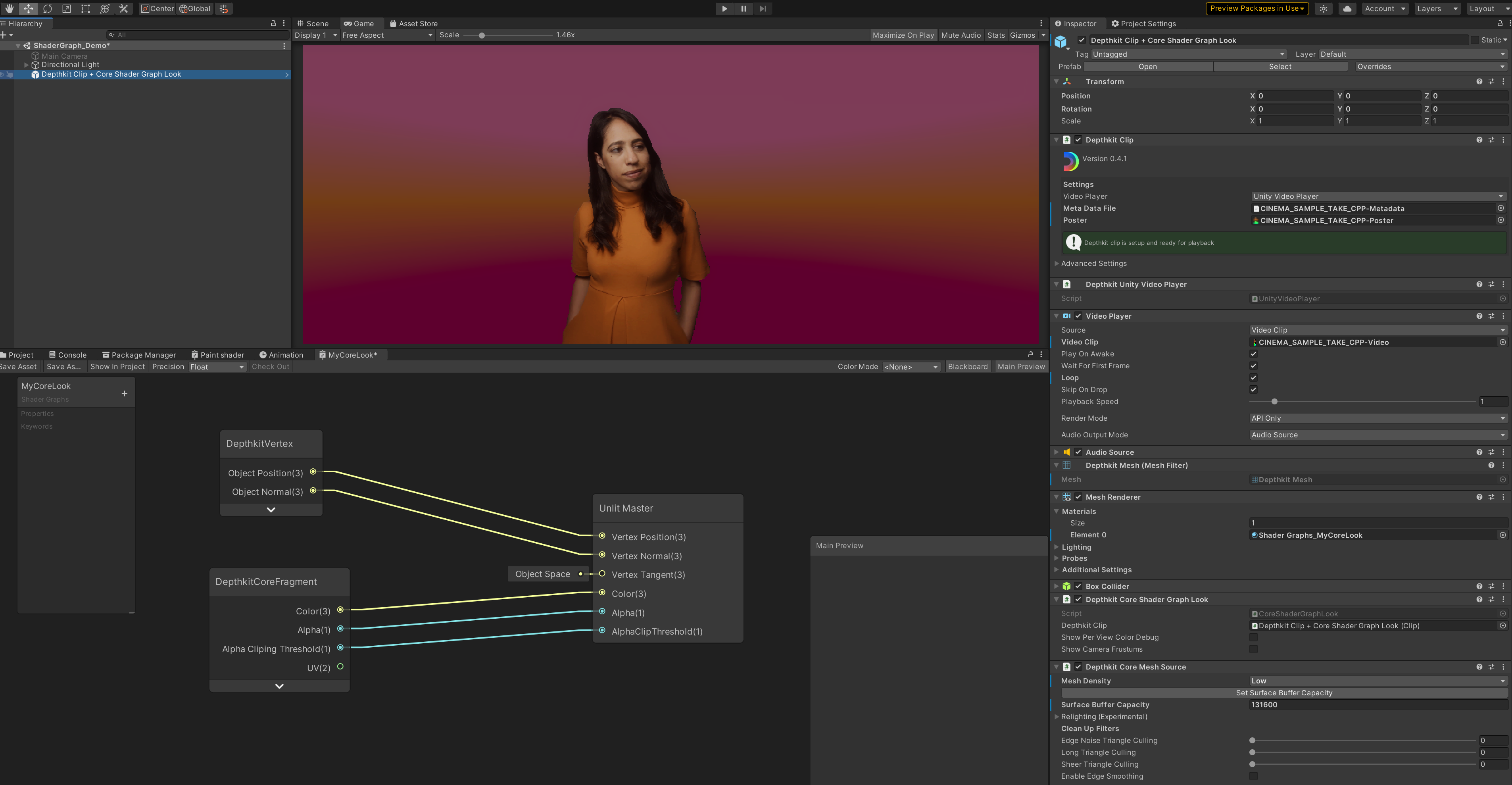Click Set Surface Buffer Capacity button
1512x785 pixels.
(x=1284, y=693)
